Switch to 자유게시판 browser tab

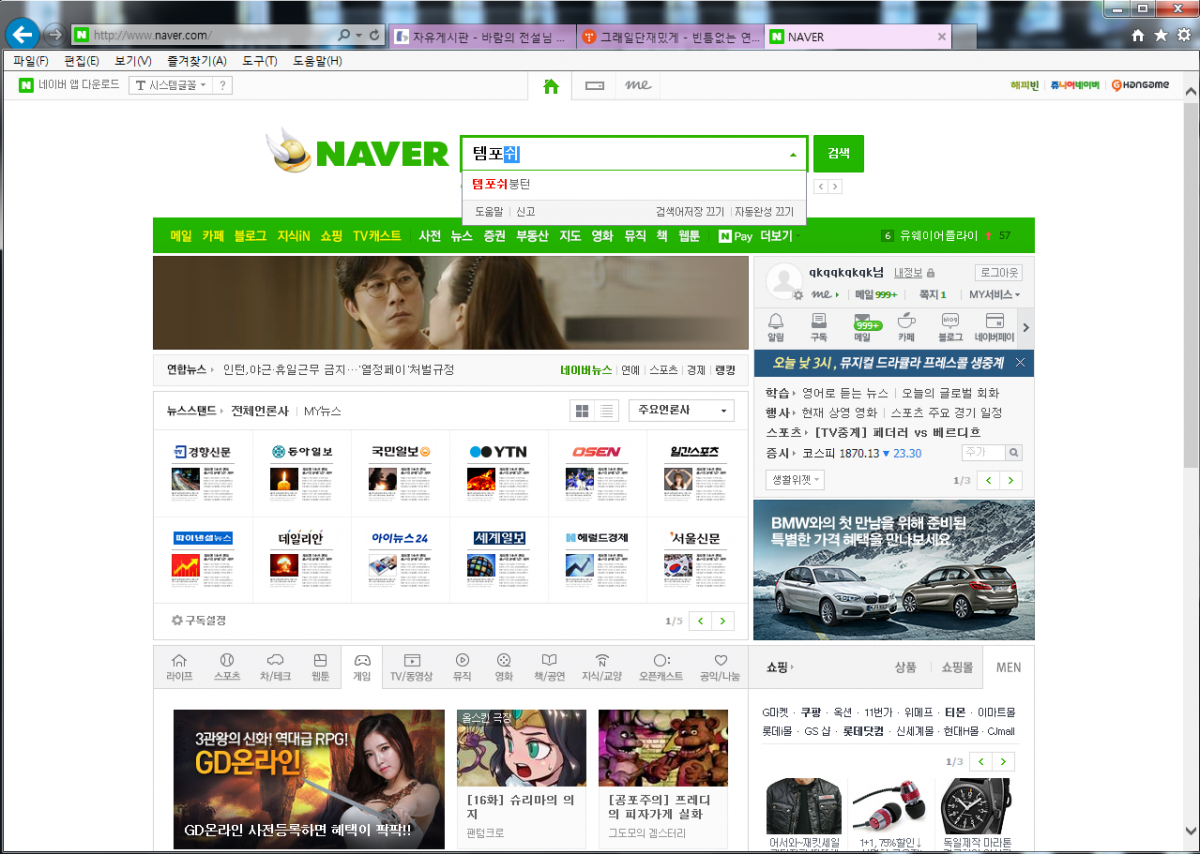pyautogui.click(x=481, y=37)
